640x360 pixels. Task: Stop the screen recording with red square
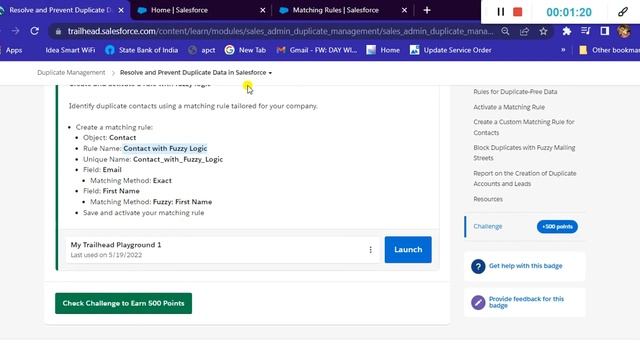pos(518,12)
